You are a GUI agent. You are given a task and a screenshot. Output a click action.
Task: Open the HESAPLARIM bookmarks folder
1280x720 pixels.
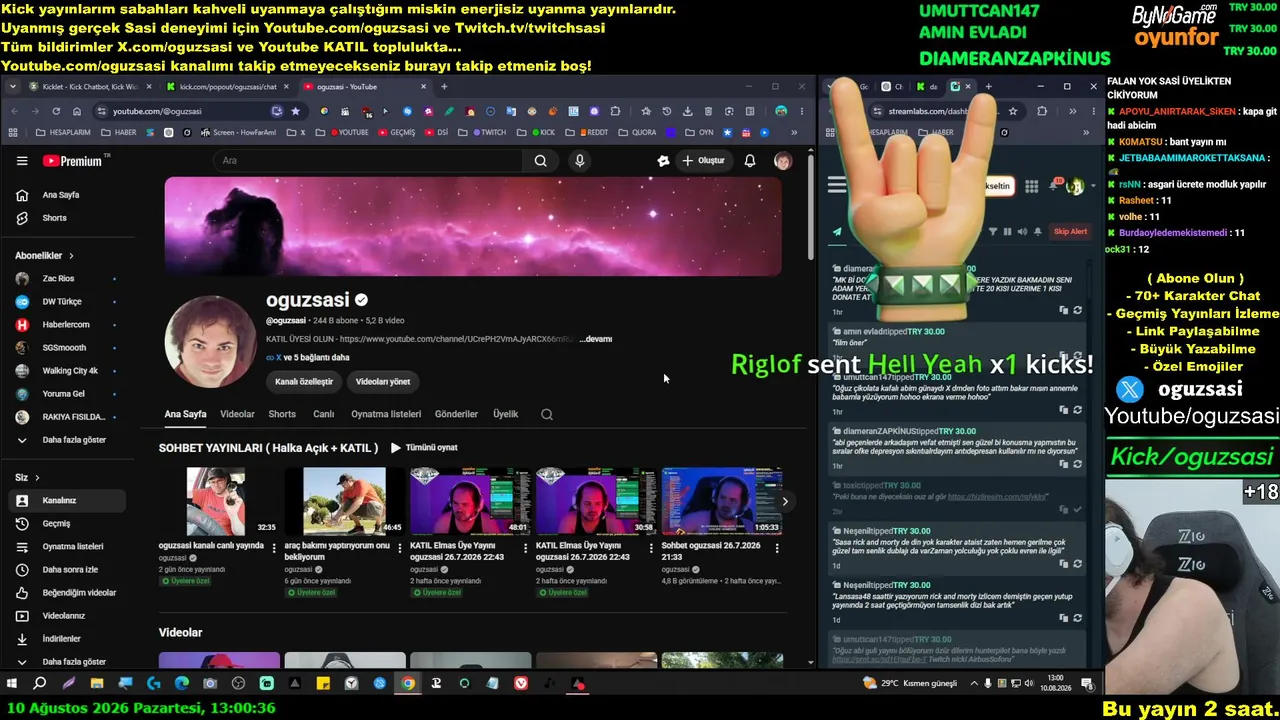(x=63, y=132)
